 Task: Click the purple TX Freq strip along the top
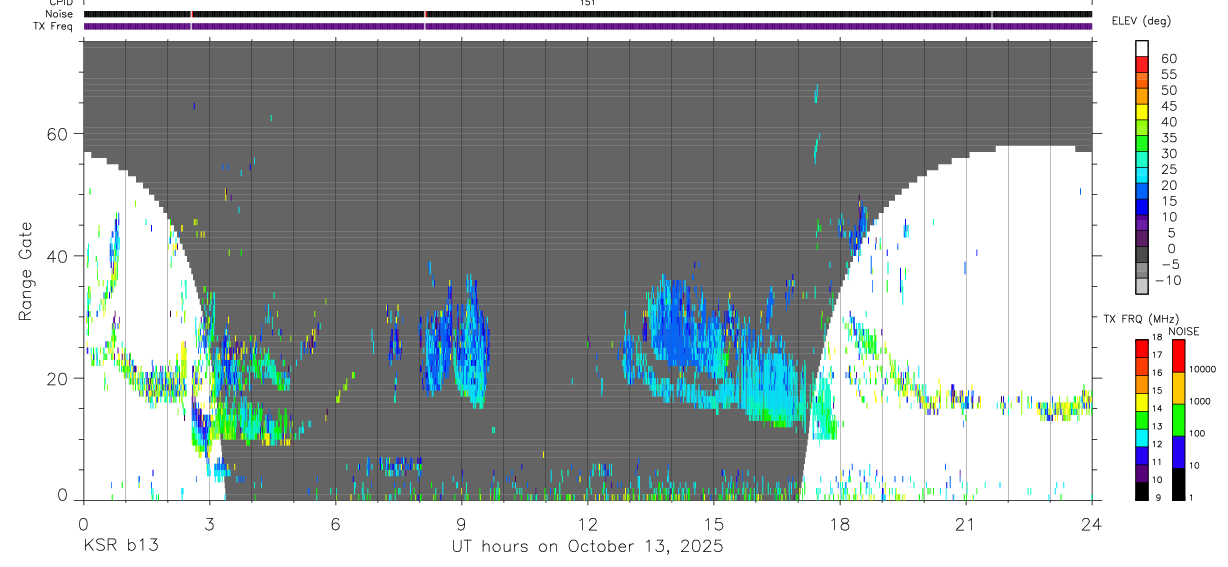coord(587,26)
